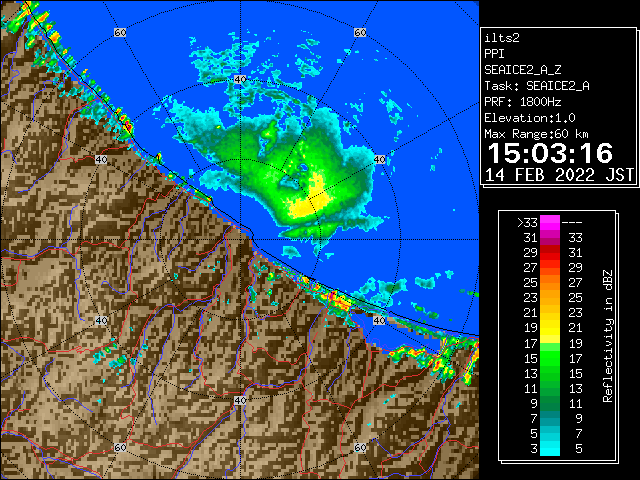Click the "PRF: 1800Hz" value
The image size is (640, 480).
pos(523,102)
